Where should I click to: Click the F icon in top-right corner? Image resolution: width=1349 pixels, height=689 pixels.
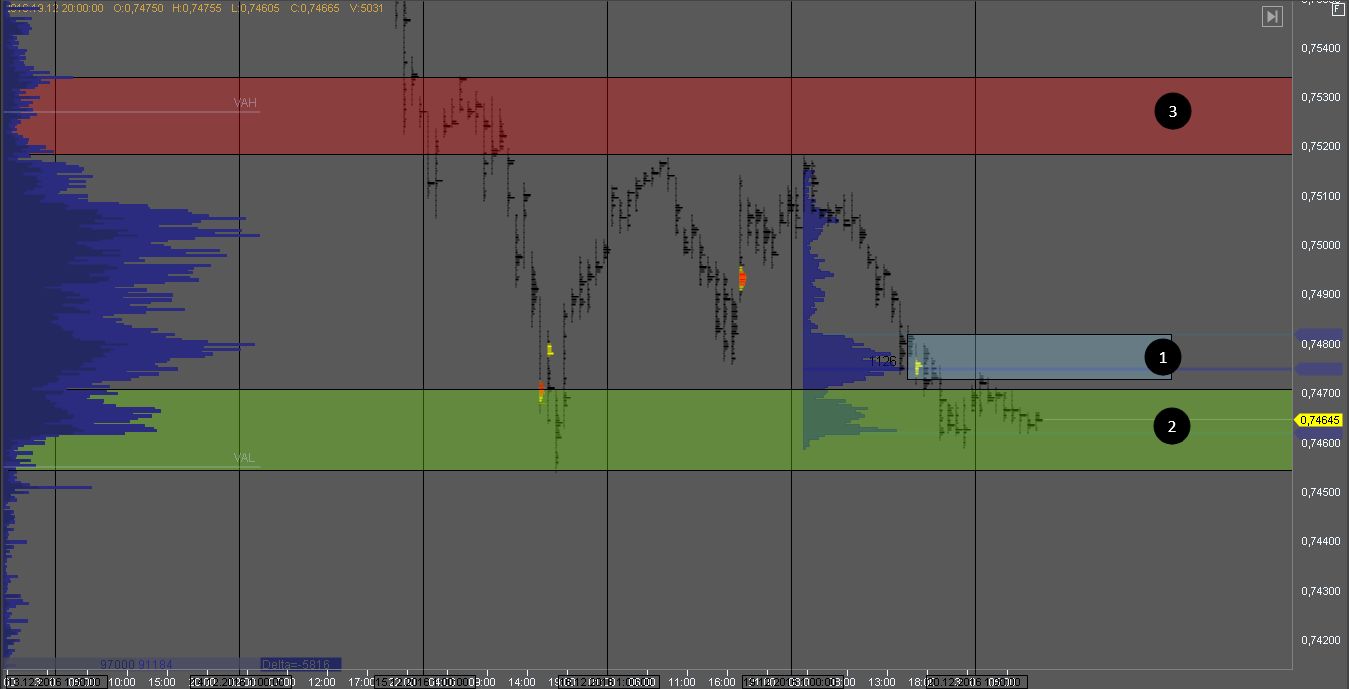coord(1338,8)
